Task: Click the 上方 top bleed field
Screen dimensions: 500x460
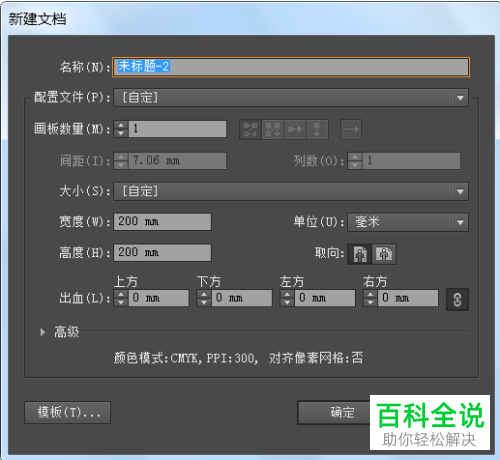Action: (159, 298)
